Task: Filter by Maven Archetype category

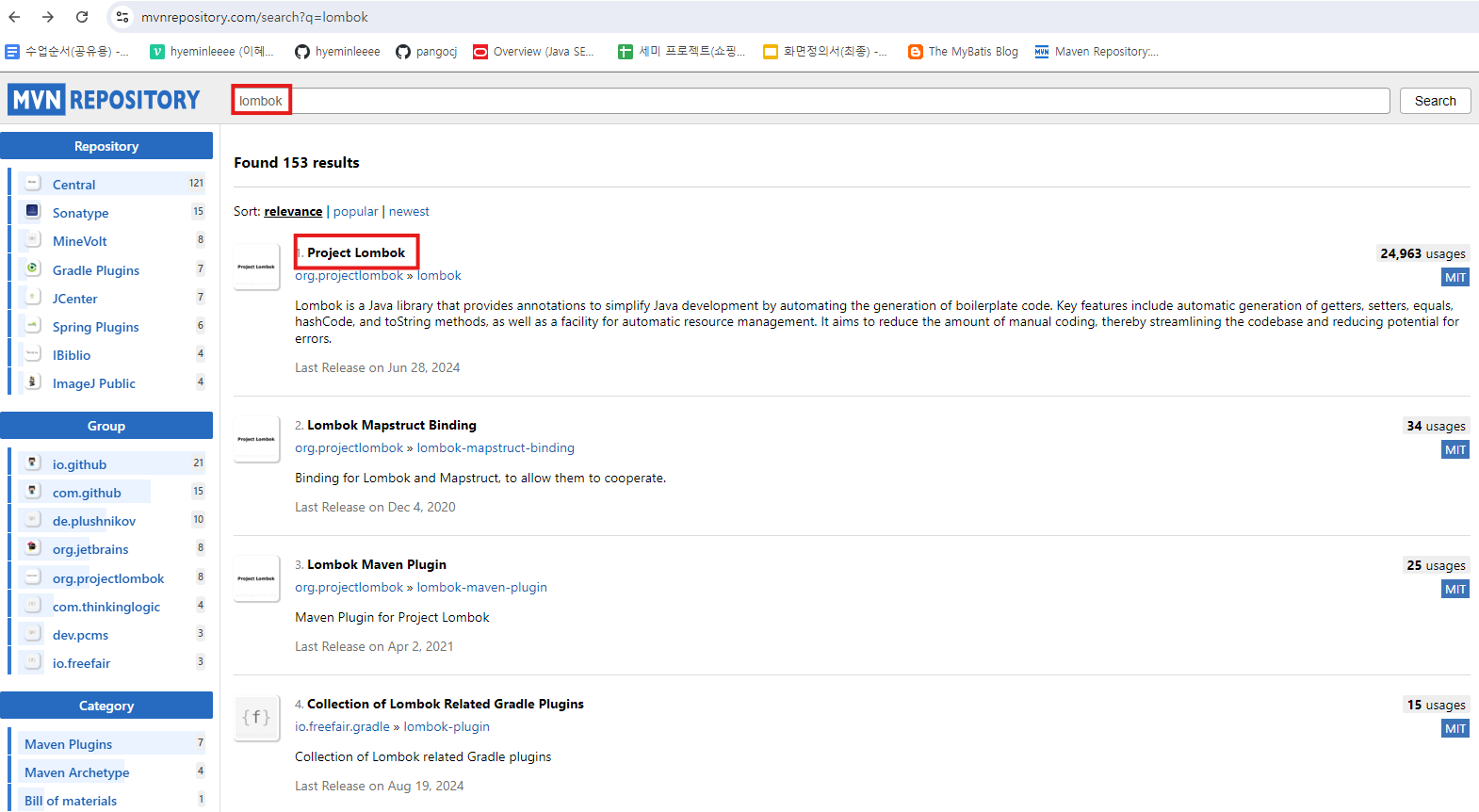Action: click(77, 772)
